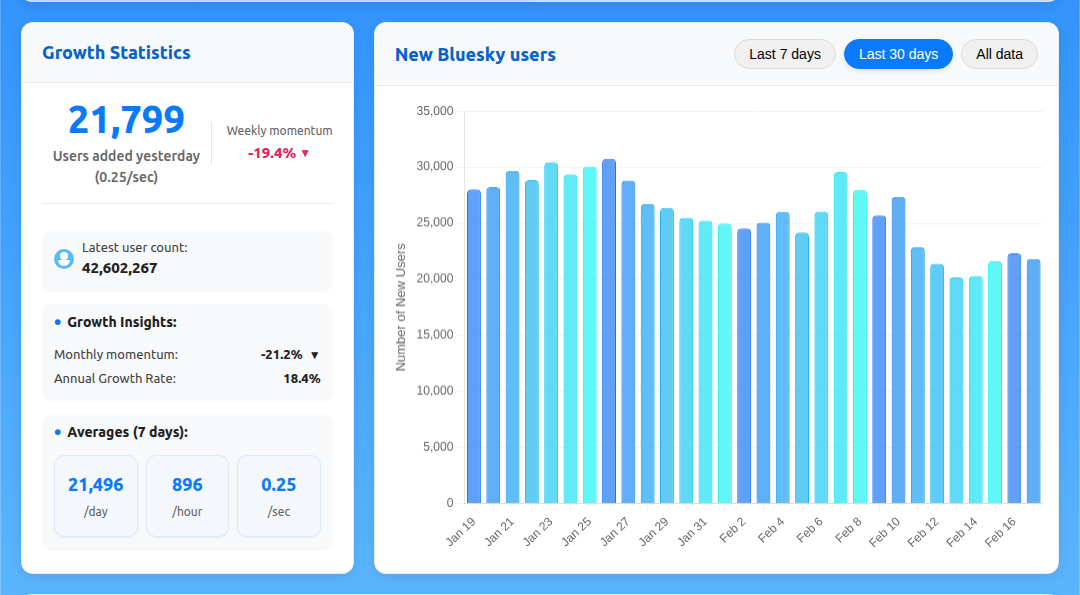Select the Last 30 days range

897,54
